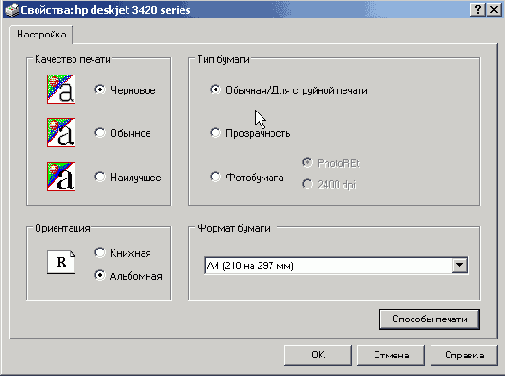This screenshot has width=505, height=376.
Task: Click the Ориентация group label
Action: 63,228
